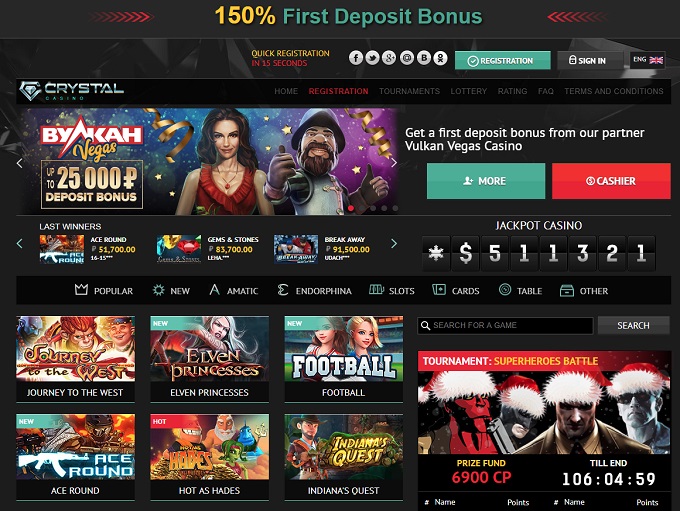This screenshot has height=511, width=680.
Task: Click the Google Plus social icon
Action: tap(389, 58)
